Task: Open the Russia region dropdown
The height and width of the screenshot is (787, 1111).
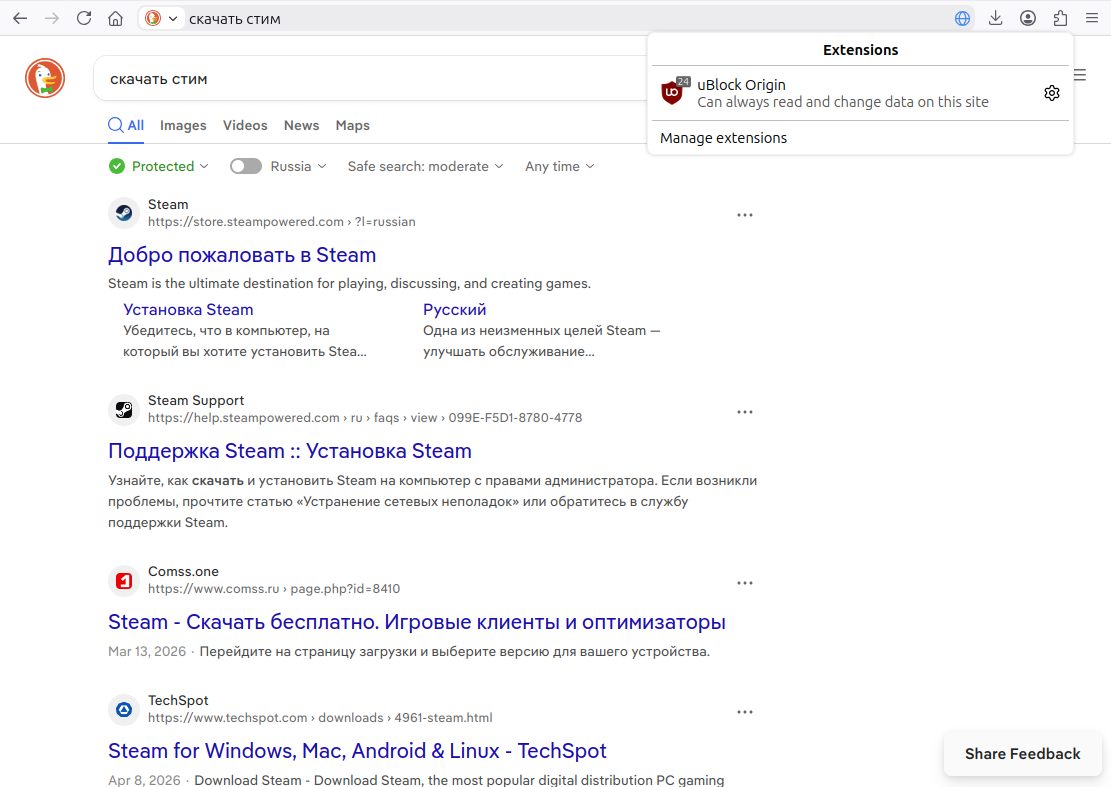Action: click(x=298, y=166)
